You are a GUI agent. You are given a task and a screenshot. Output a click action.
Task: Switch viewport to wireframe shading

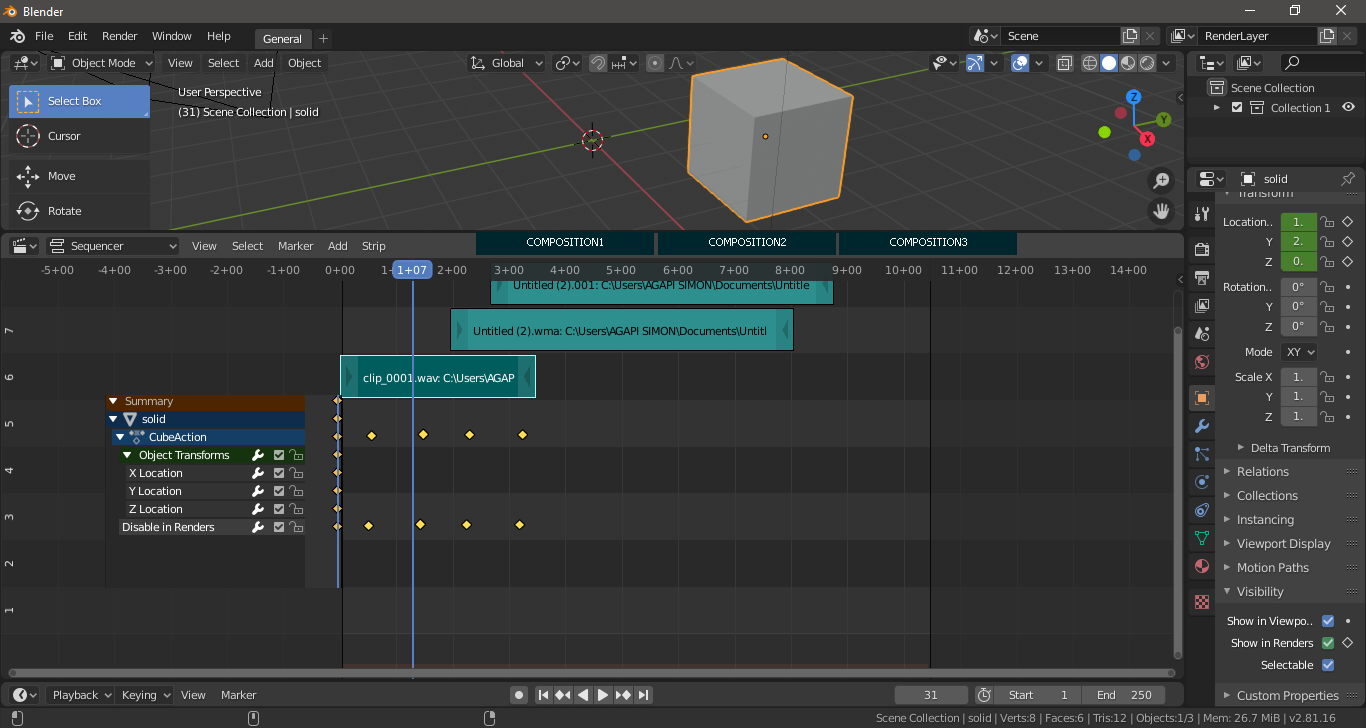1090,63
